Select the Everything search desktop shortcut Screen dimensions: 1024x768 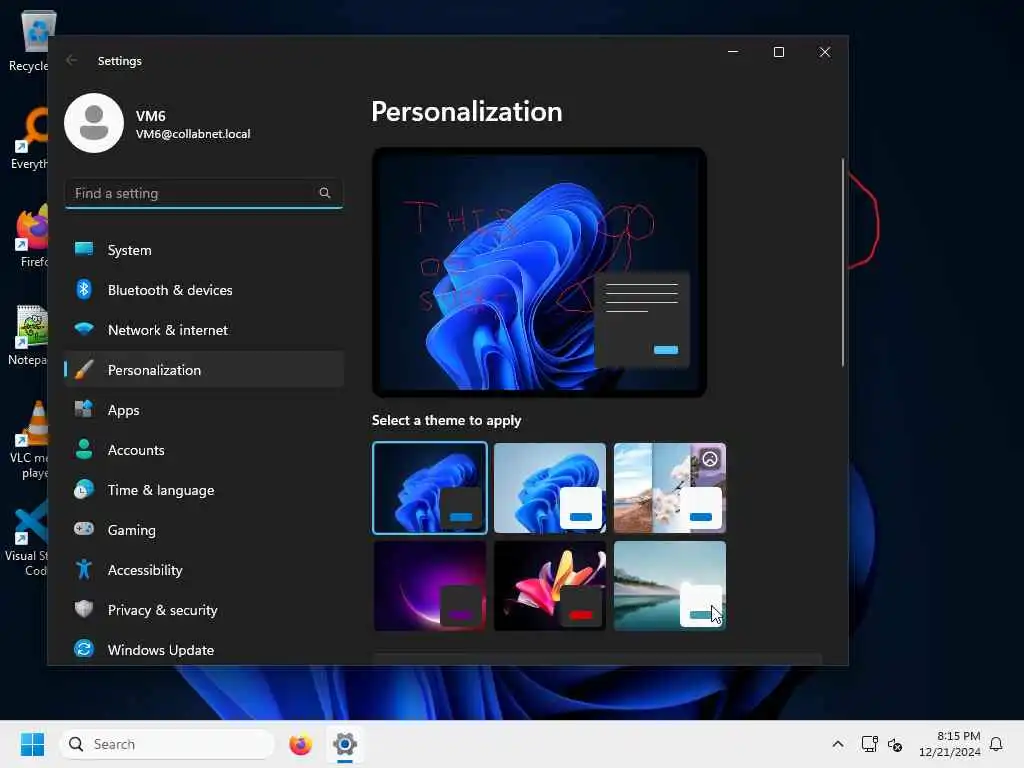pos(29,138)
